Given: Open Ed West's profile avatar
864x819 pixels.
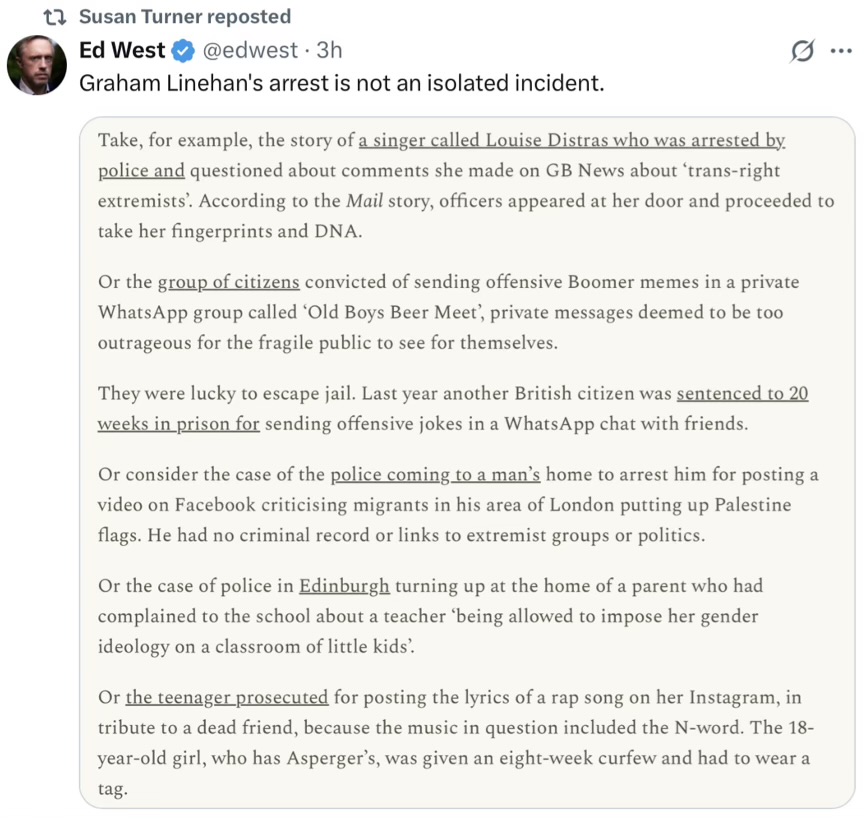Looking at the screenshot, I should pyautogui.click(x=37, y=65).
